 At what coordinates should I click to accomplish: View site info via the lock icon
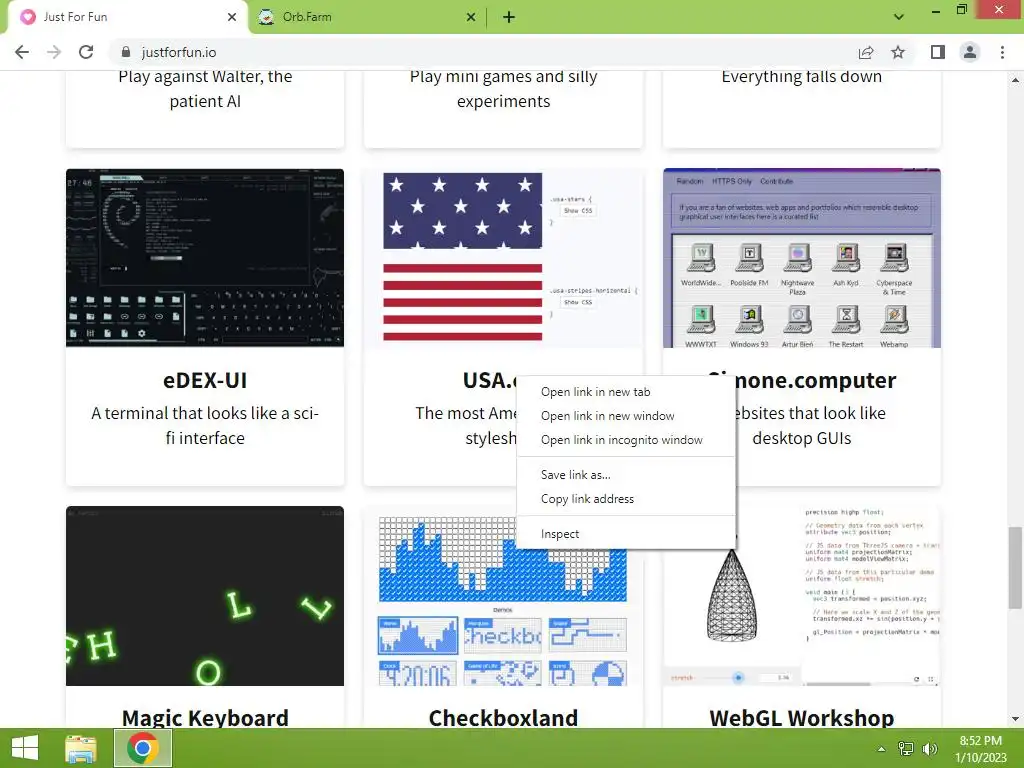tap(126, 52)
